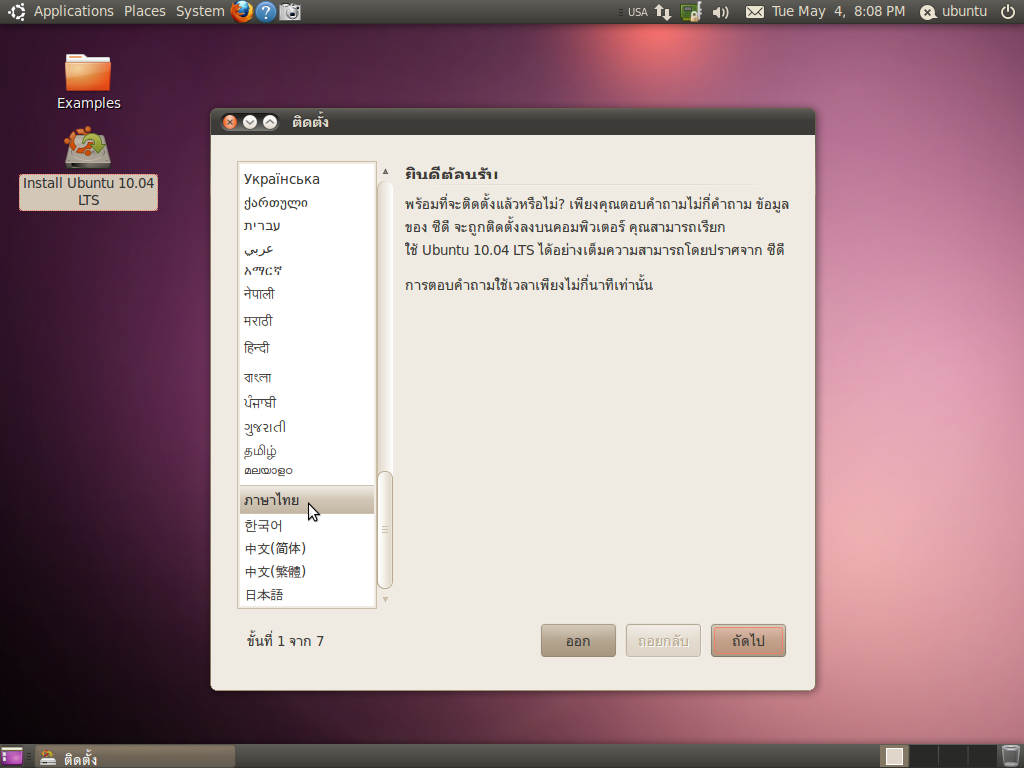The width and height of the screenshot is (1024, 768).
Task: Open the Firefox browser launcher icon
Action: tap(242, 12)
